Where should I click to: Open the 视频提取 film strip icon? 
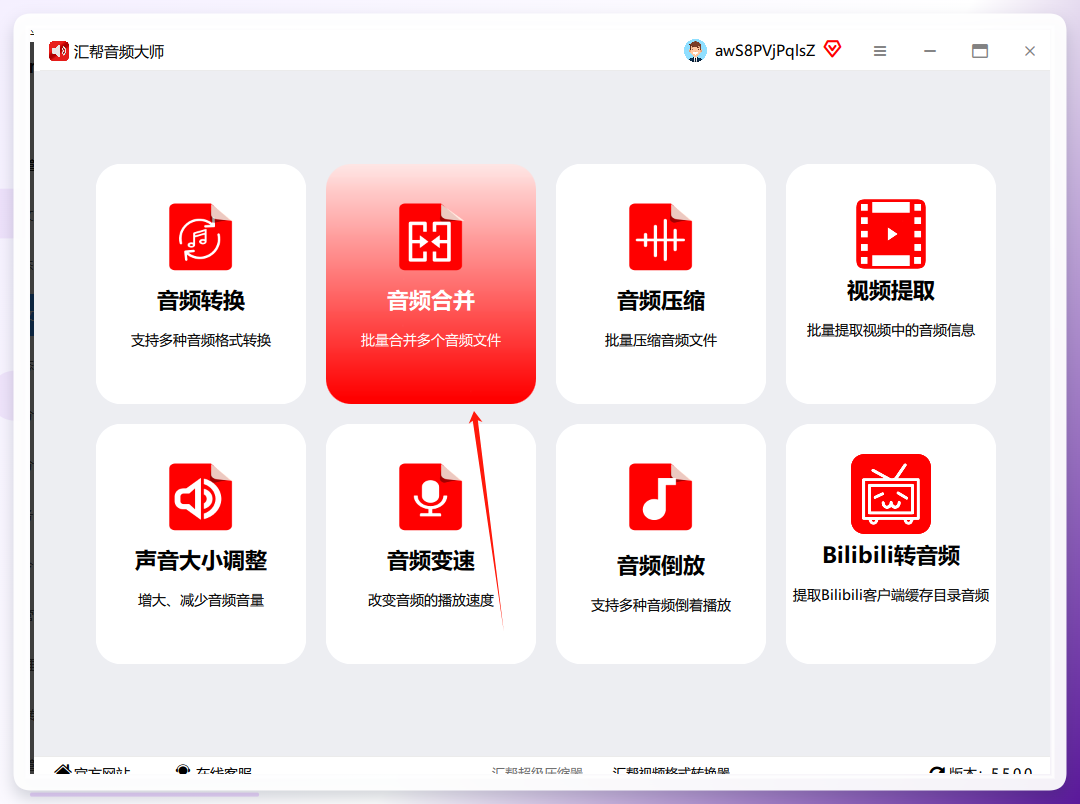click(x=891, y=234)
